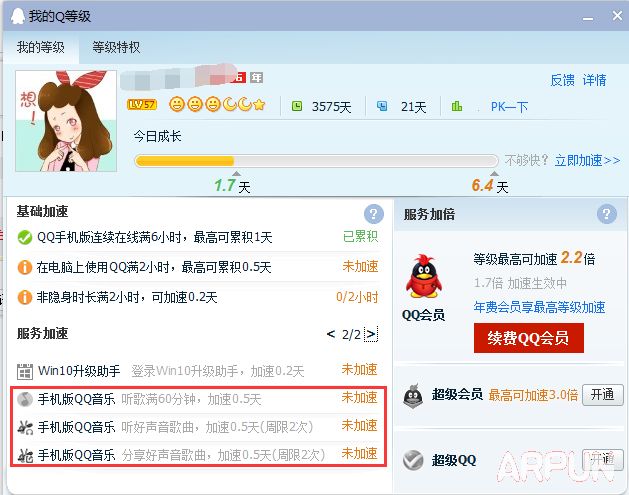The image size is (629, 495).
Task: Minimize the 我的Q等级 window
Action: [x=588, y=19]
